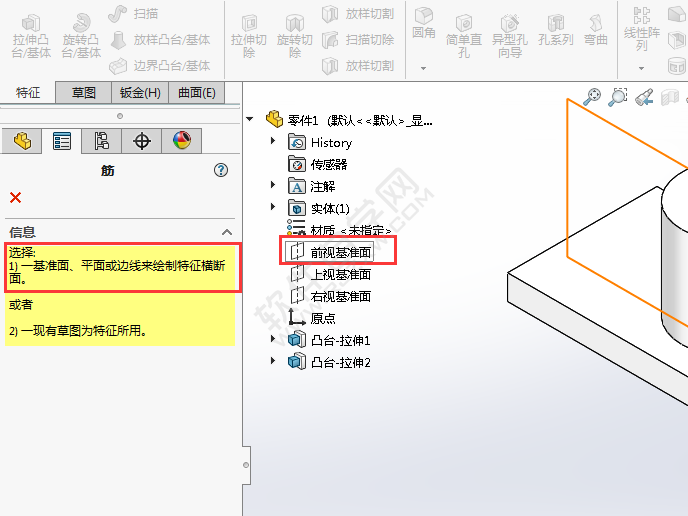Expand the 实体(1) folder arrow
The height and width of the screenshot is (516, 688).
click(x=273, y=207)
